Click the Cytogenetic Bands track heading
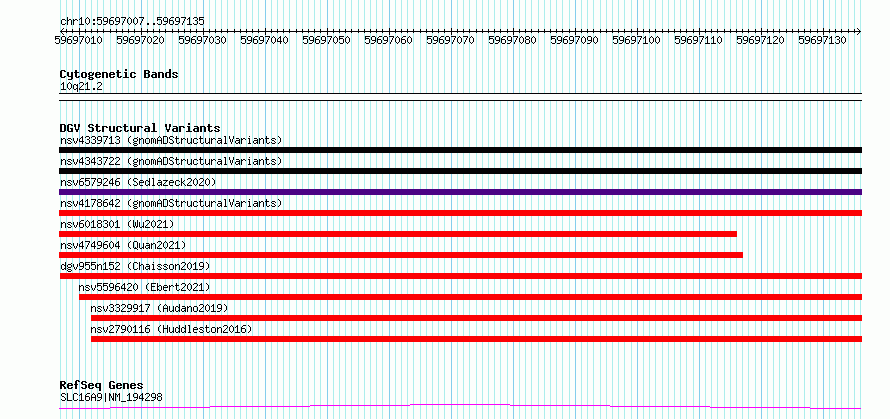Image resolution: width=890 pixels, height=419 pixels. click(x=119, y=74)
